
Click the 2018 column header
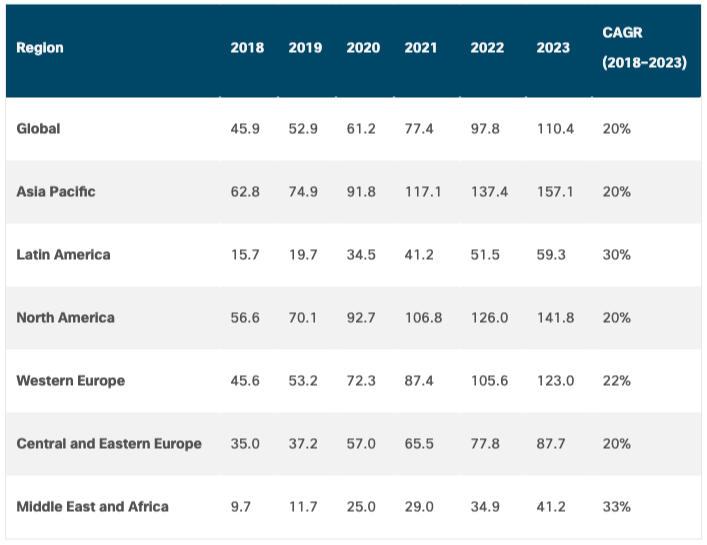247,48
